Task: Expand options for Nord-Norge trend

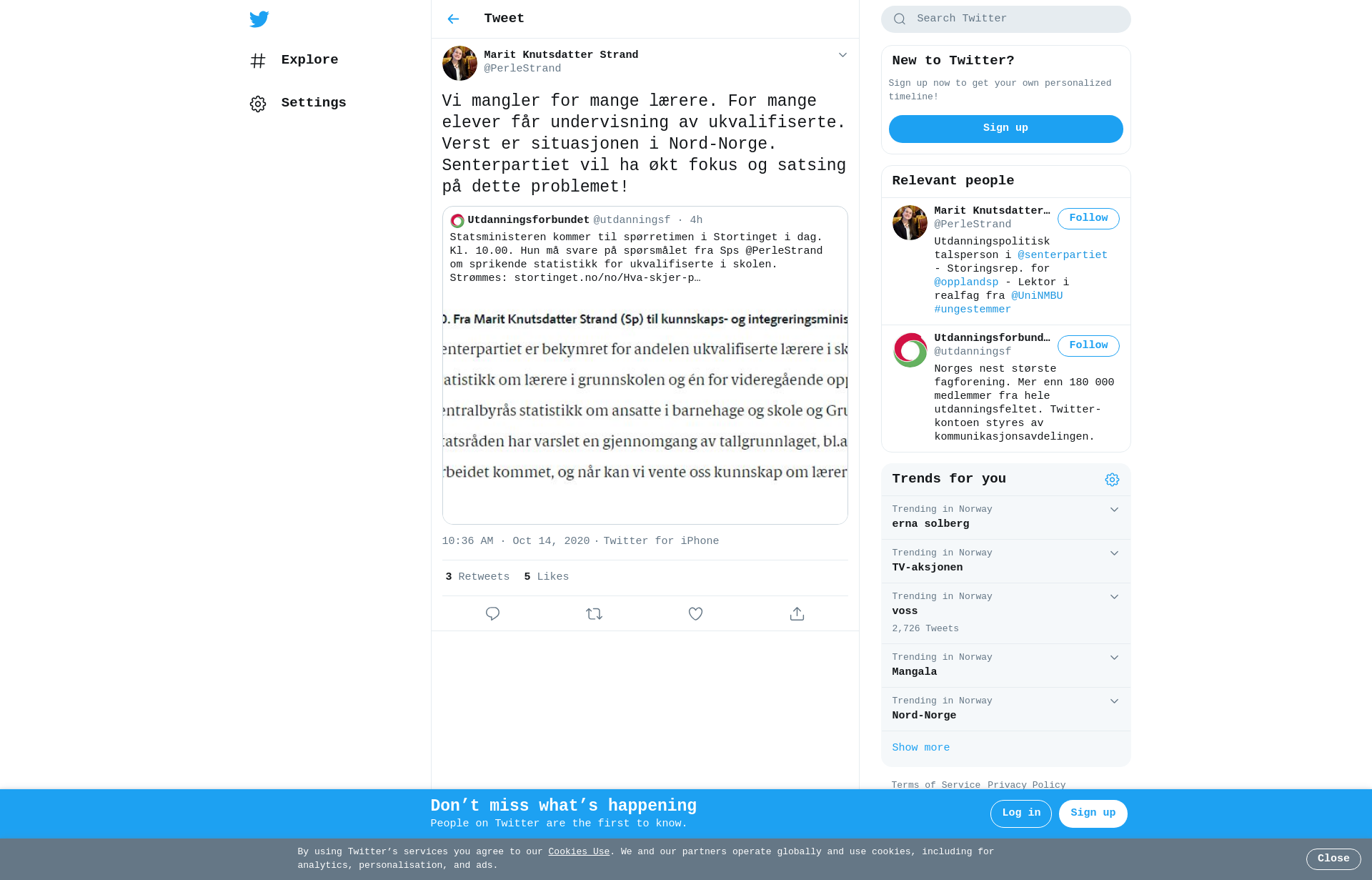Action: 1114,701
